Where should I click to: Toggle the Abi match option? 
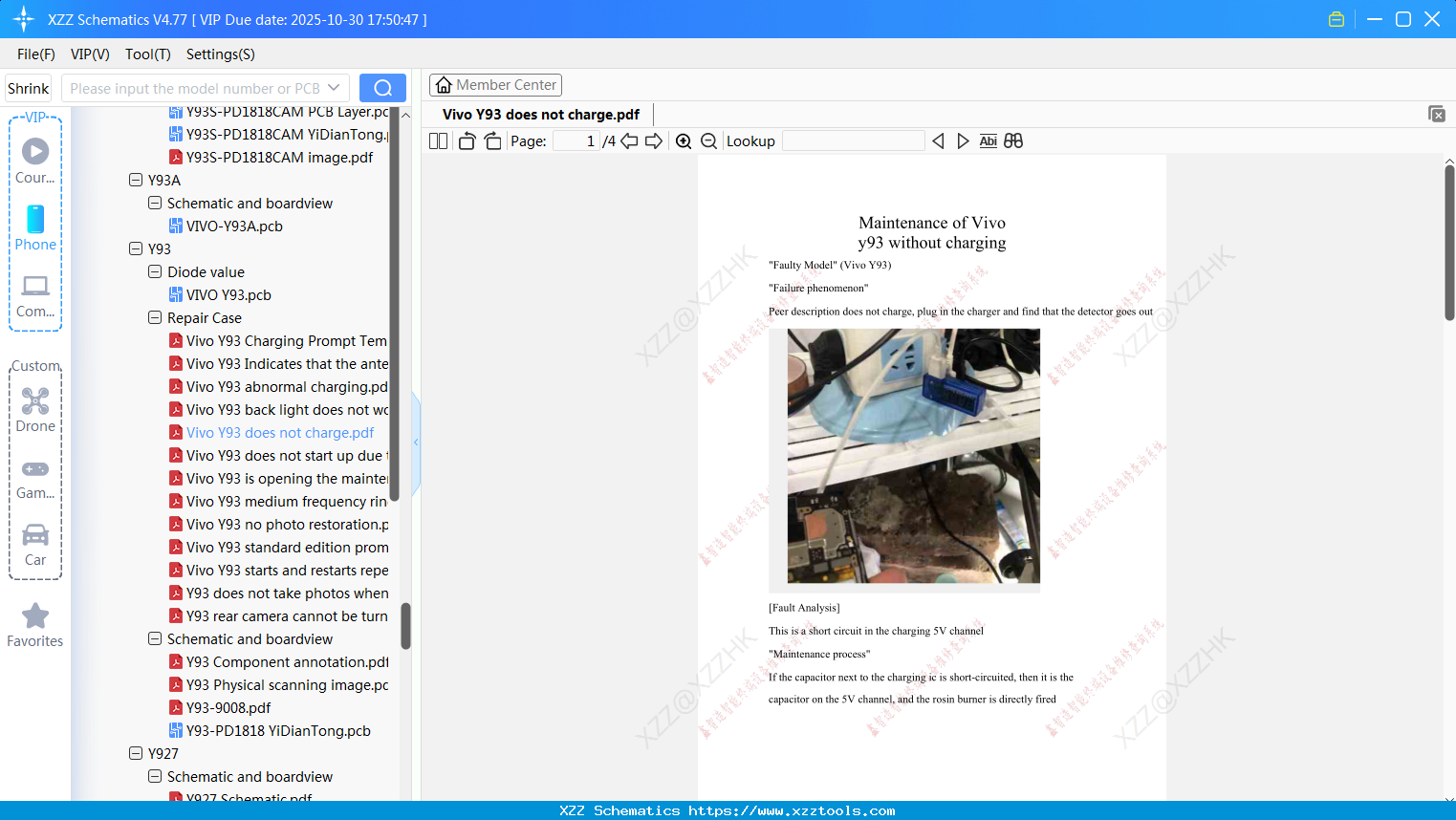989,141
